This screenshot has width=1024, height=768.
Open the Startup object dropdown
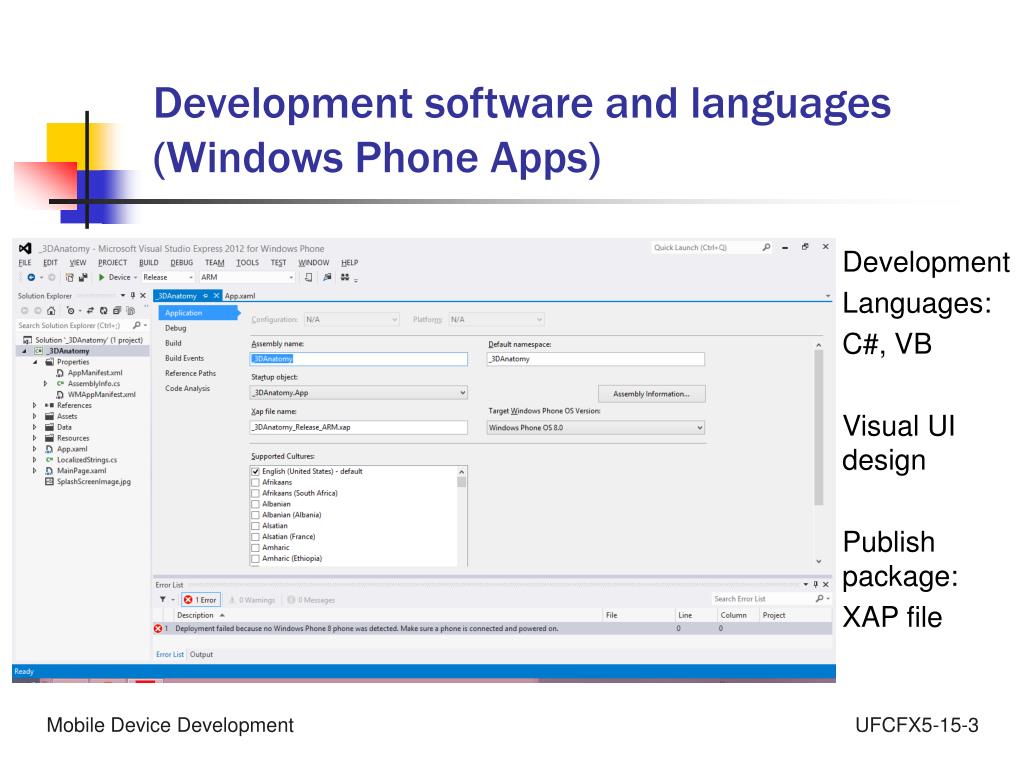[359, 393]
